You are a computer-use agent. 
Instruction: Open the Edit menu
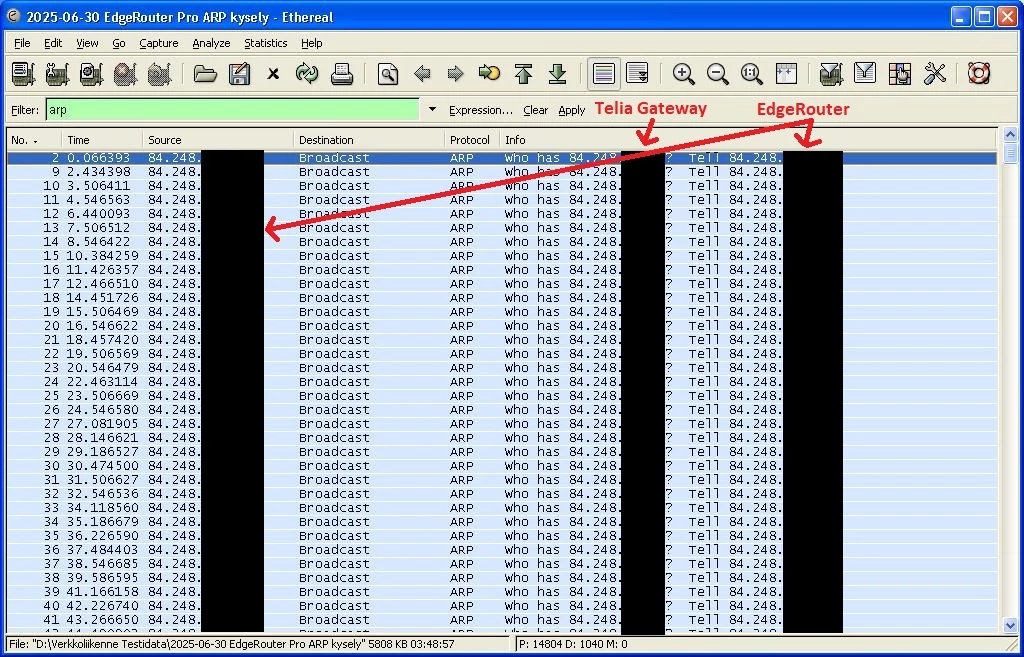[x=53, y=43]
